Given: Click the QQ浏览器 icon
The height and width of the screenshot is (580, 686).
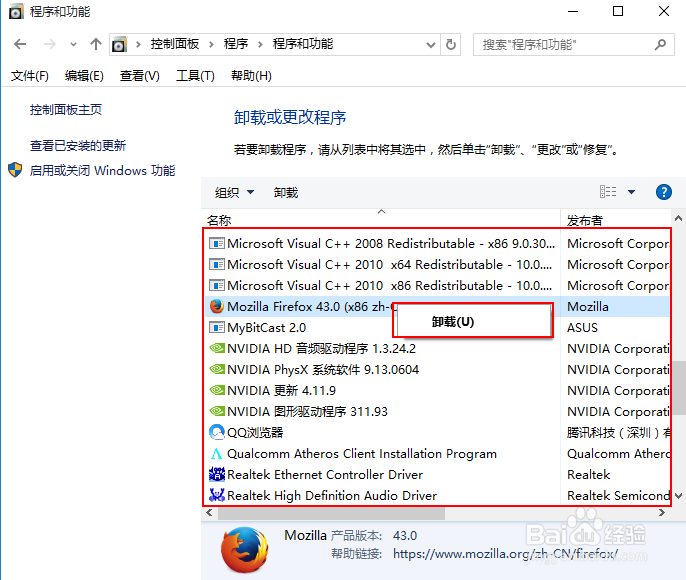Looking at the screenshot, I should 217,432.
